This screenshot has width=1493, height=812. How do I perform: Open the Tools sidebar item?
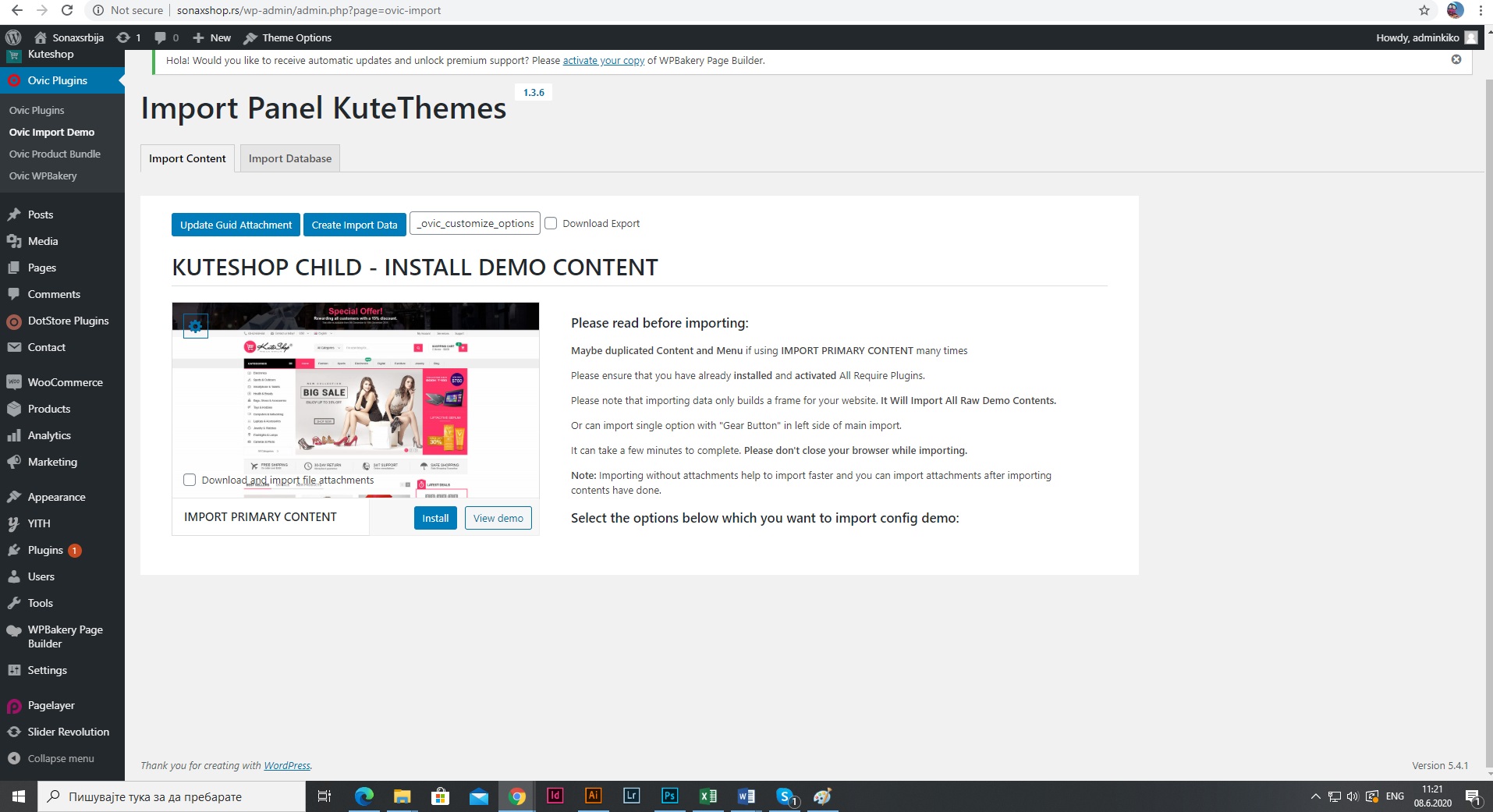[62, 603]
